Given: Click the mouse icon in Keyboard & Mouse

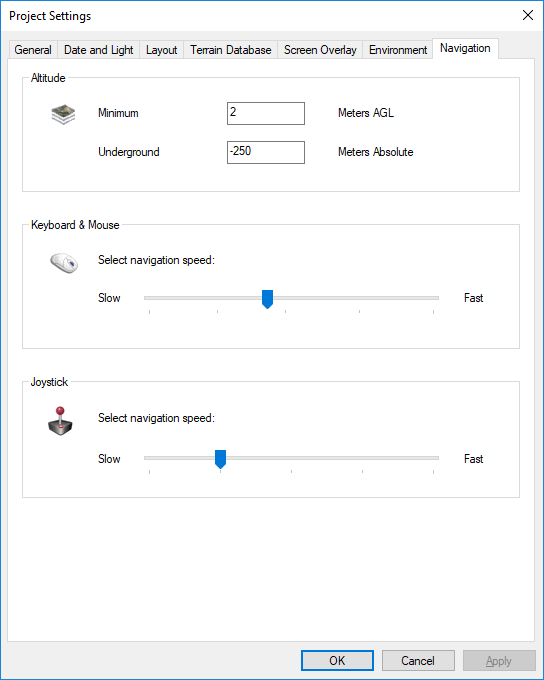Looking at the screenshot, I should point(64,263).
